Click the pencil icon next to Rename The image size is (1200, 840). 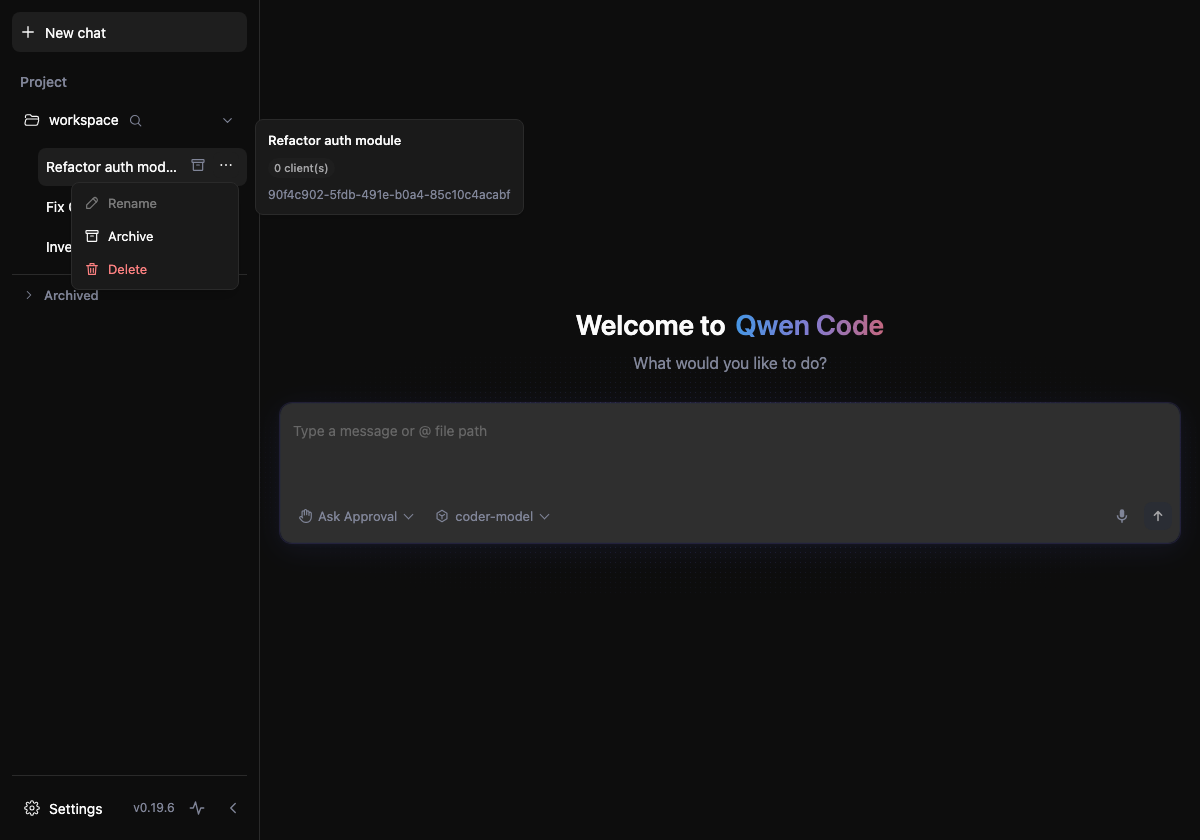pyautogui.click(x=92, y=203)
